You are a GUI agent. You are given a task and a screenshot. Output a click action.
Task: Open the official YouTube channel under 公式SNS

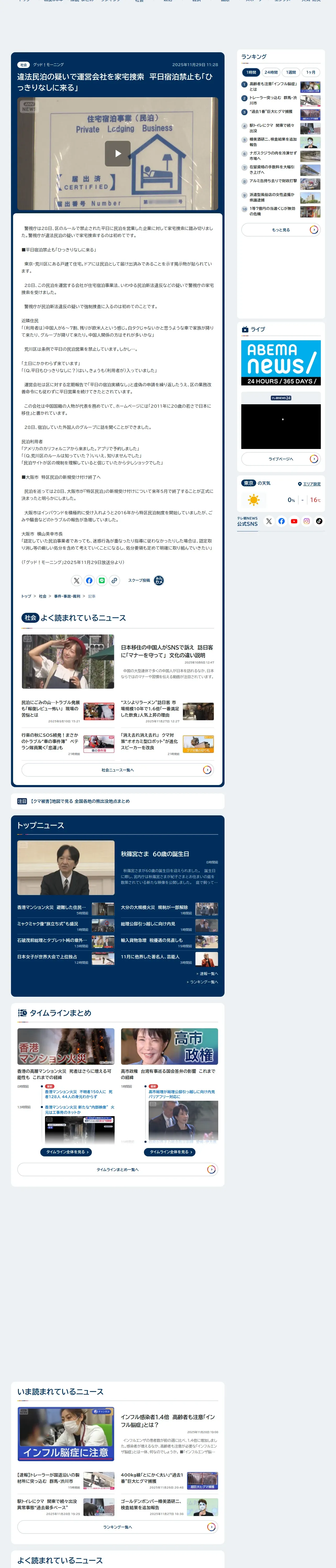tap(294, 521)
